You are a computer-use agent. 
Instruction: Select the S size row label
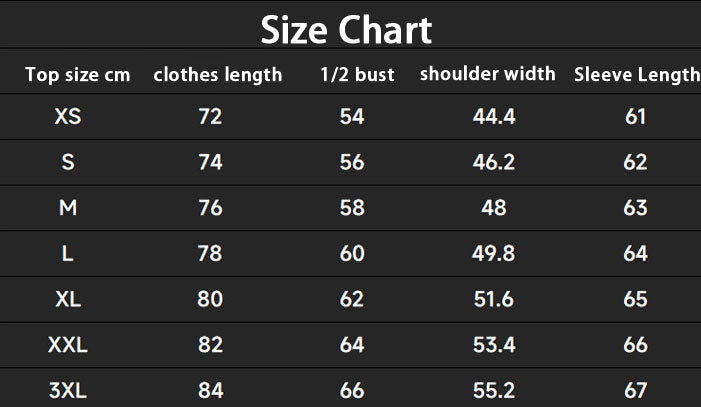tap(68, 162)
